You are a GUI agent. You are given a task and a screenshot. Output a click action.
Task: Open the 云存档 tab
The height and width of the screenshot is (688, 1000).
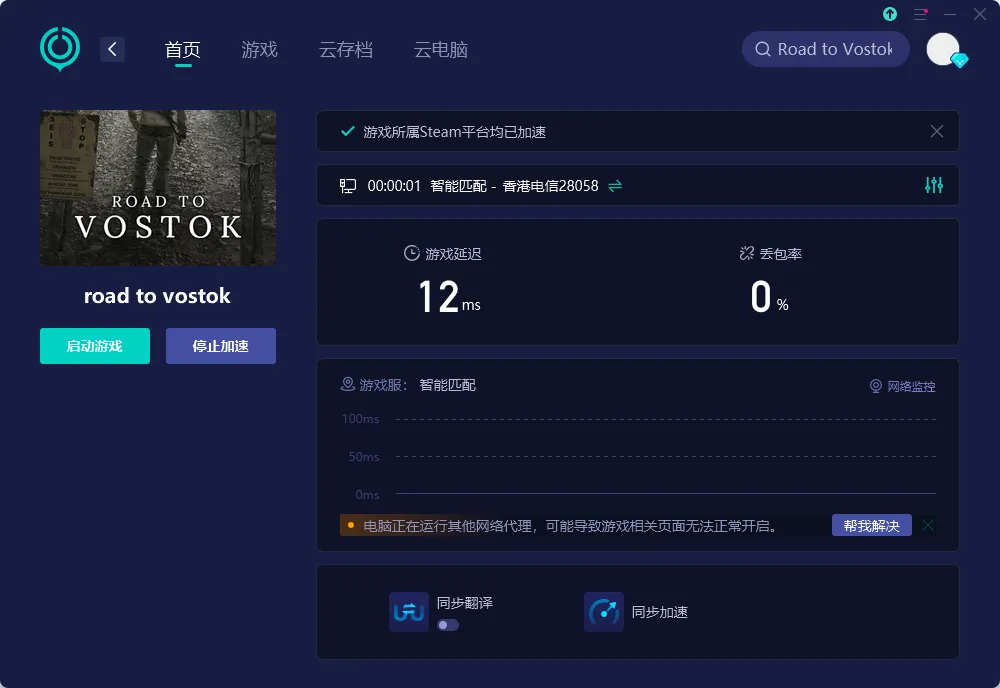pyautogui.click(x=346, y=48)
